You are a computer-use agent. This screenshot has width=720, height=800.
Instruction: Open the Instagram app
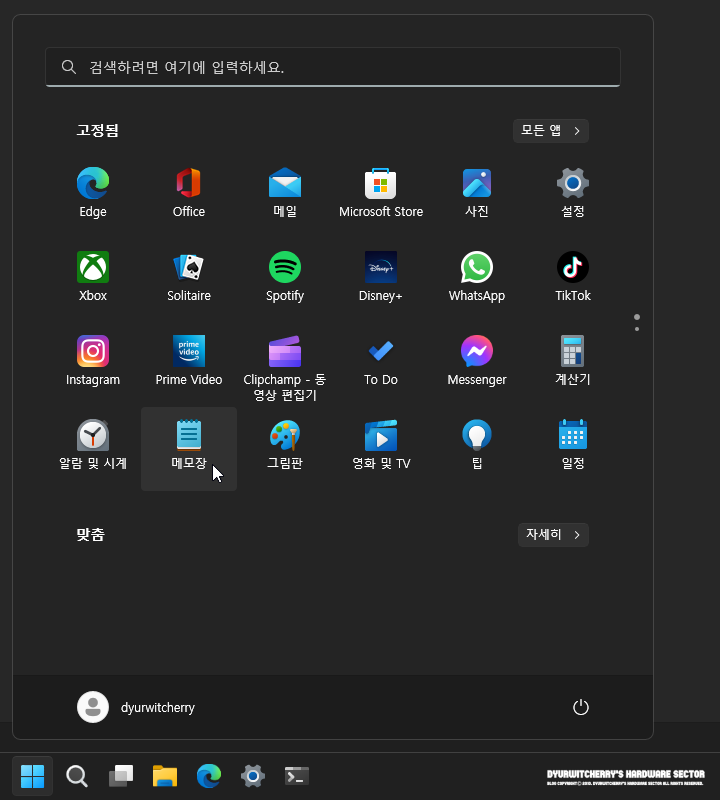tap(93, 361)
